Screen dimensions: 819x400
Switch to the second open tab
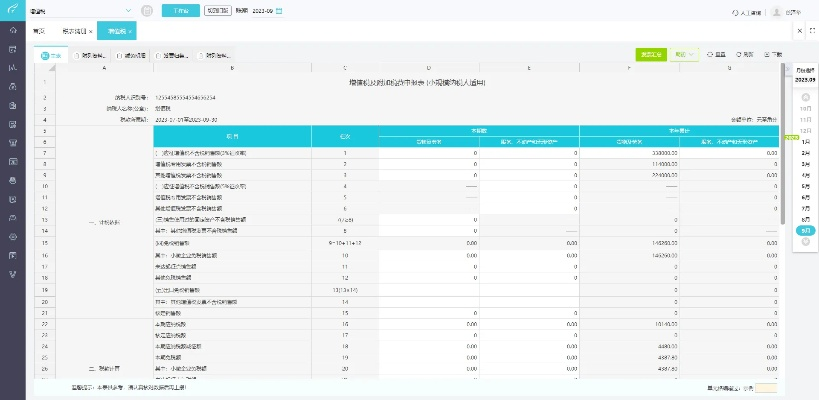(77, 31)
